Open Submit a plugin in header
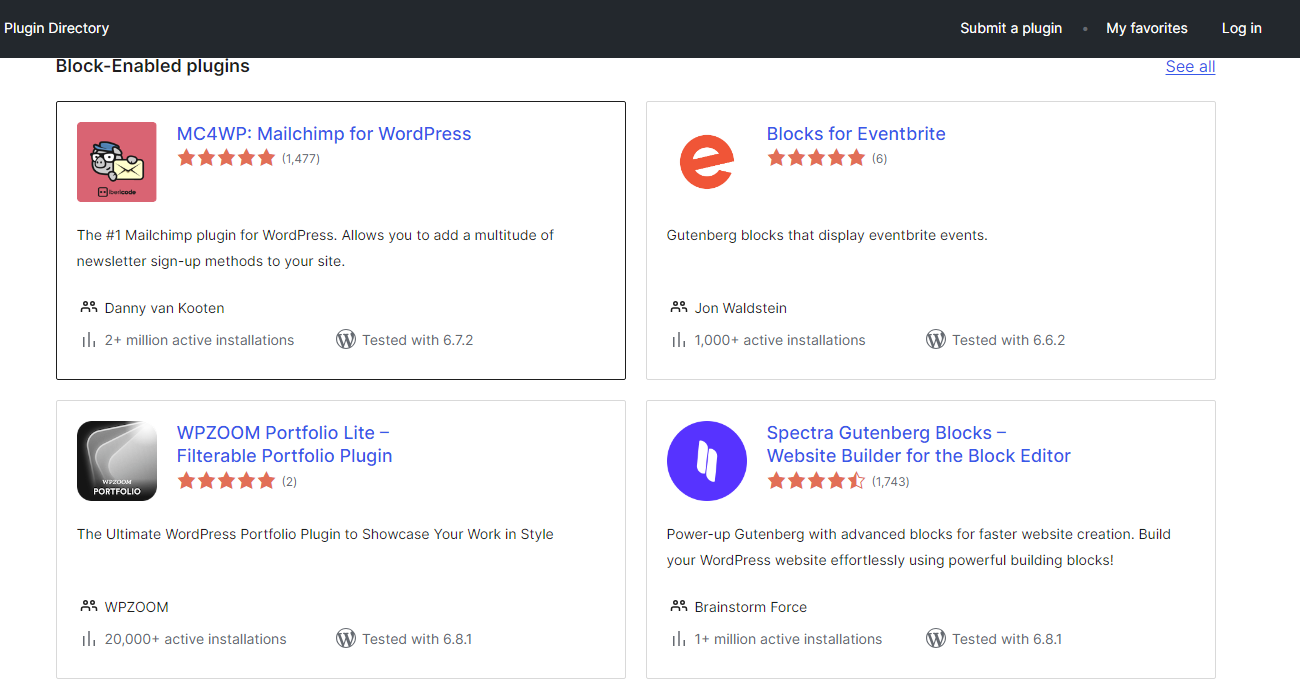 1011,28
